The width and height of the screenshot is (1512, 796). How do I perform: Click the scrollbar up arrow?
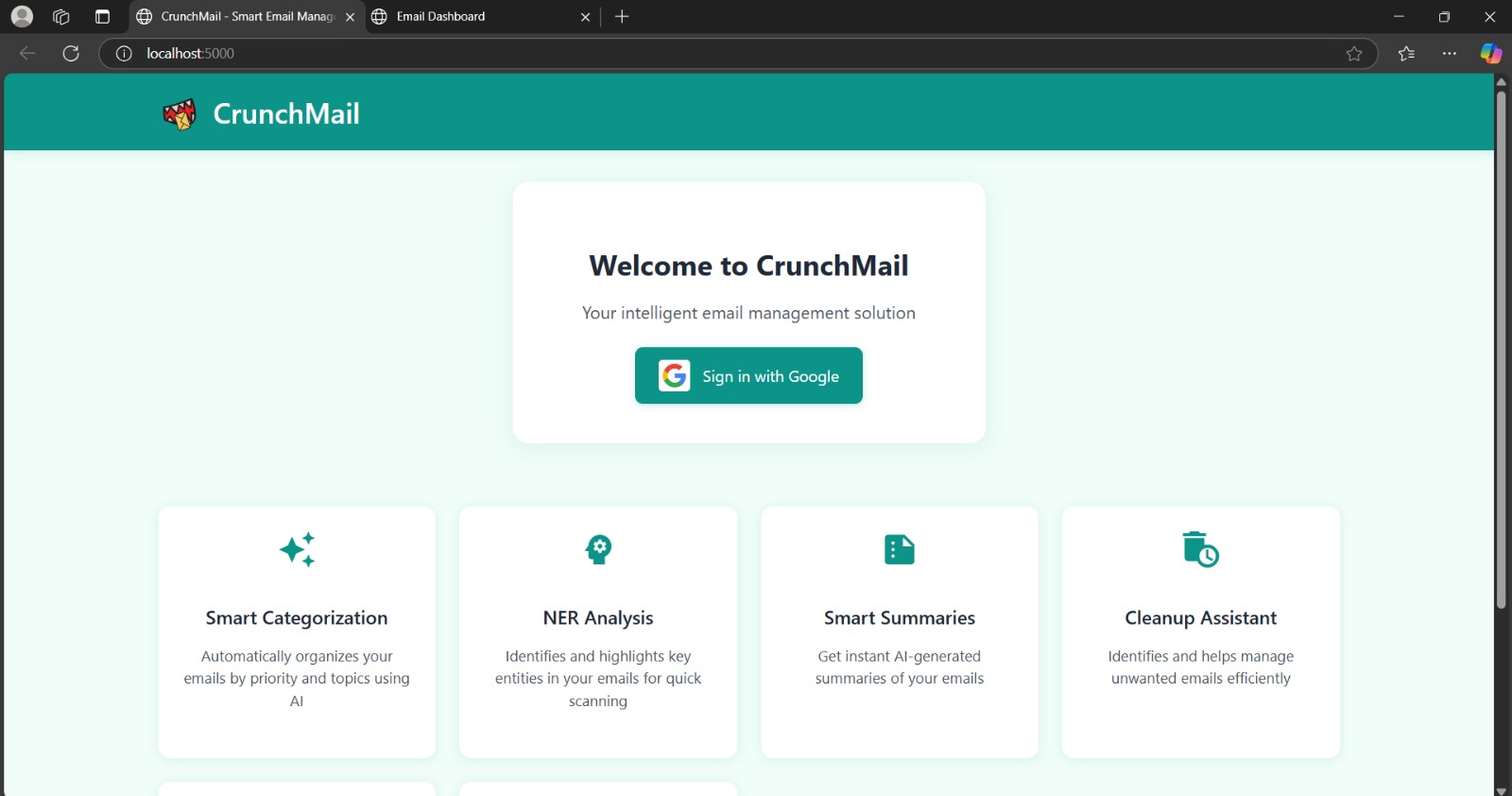(1501, 81)
